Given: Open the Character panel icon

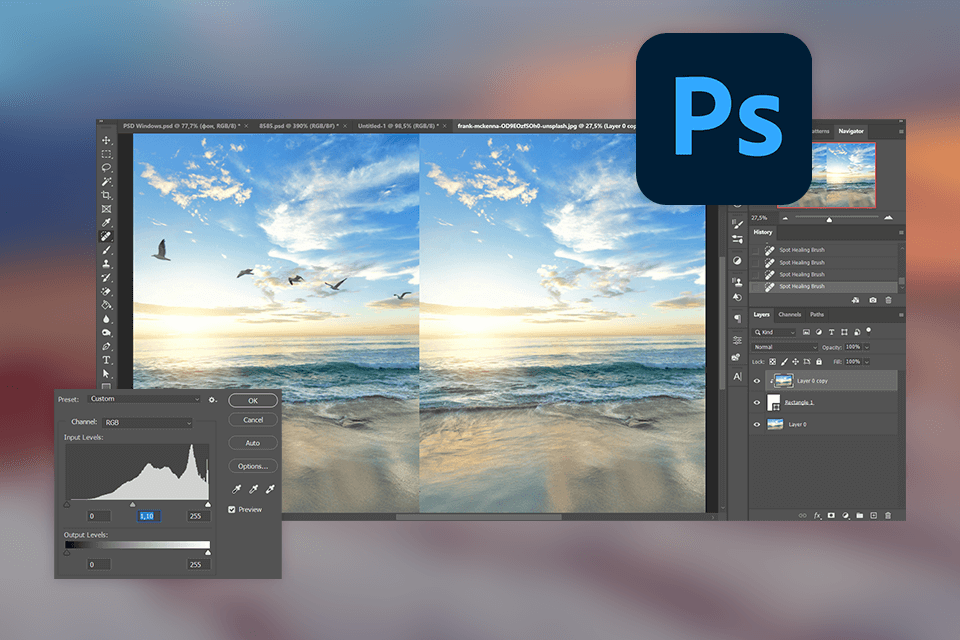Looking at the screenshot, I should point(737,376).
